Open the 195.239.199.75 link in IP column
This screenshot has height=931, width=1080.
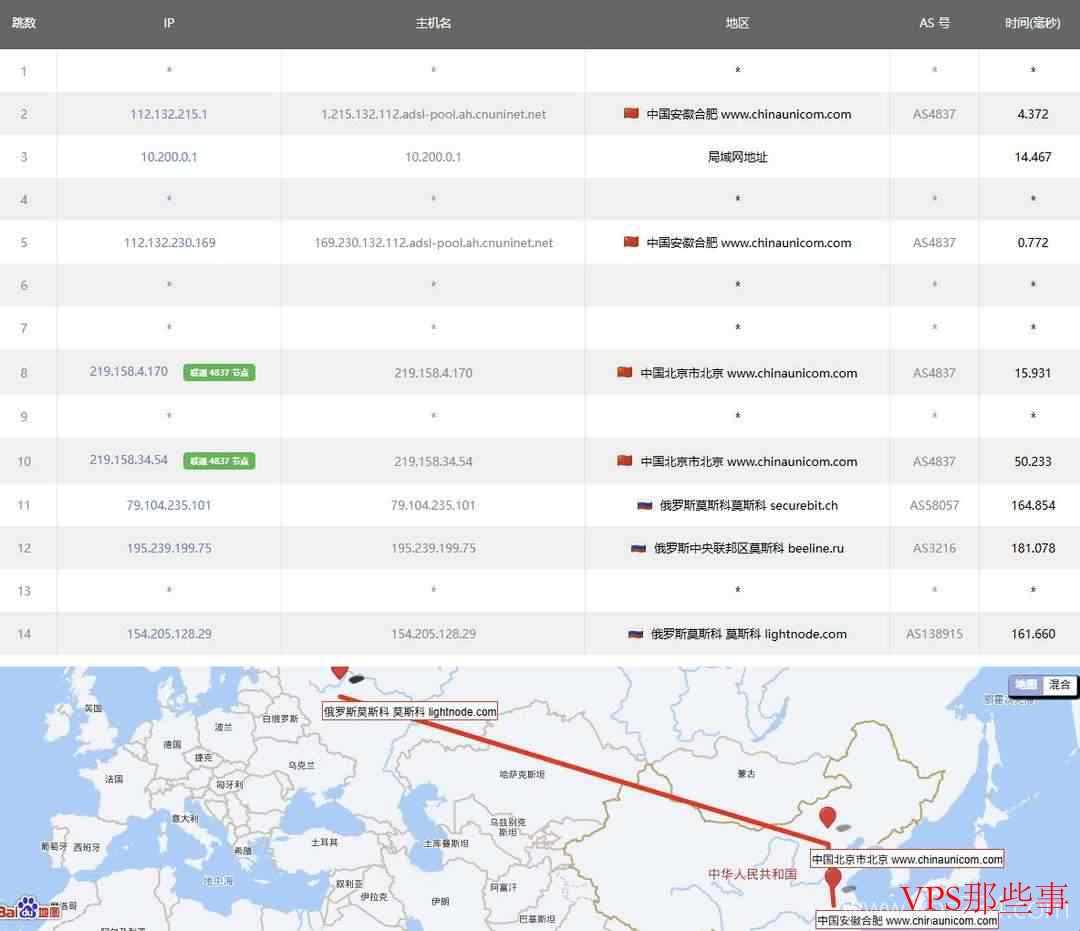(x=169, y=548)
